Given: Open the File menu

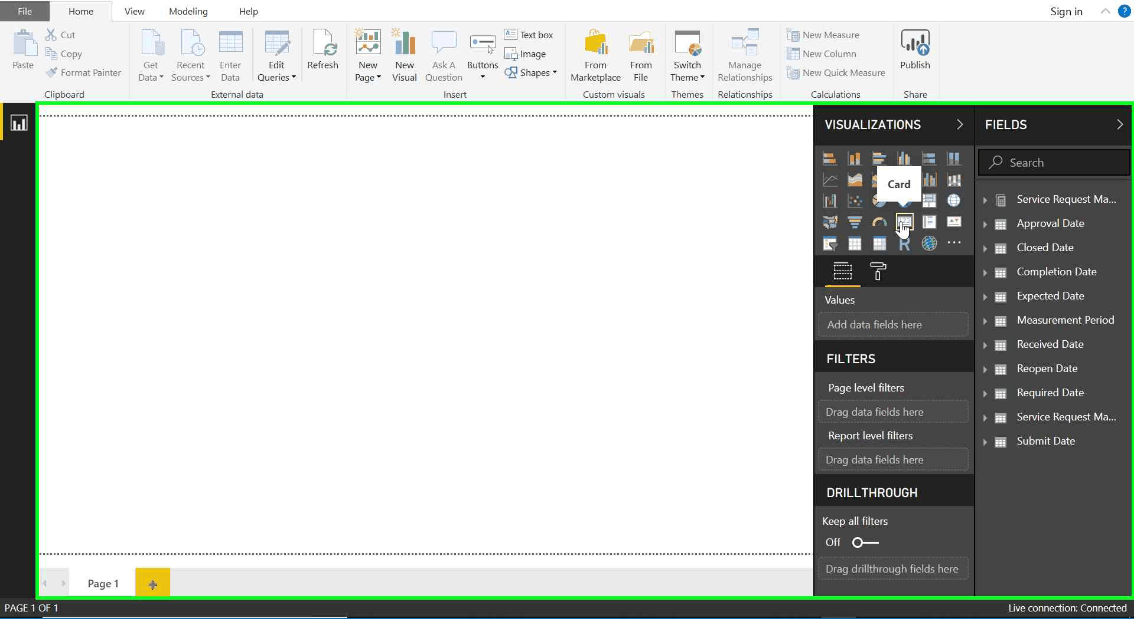Looking at the screenshot, I should click(25, 12).
